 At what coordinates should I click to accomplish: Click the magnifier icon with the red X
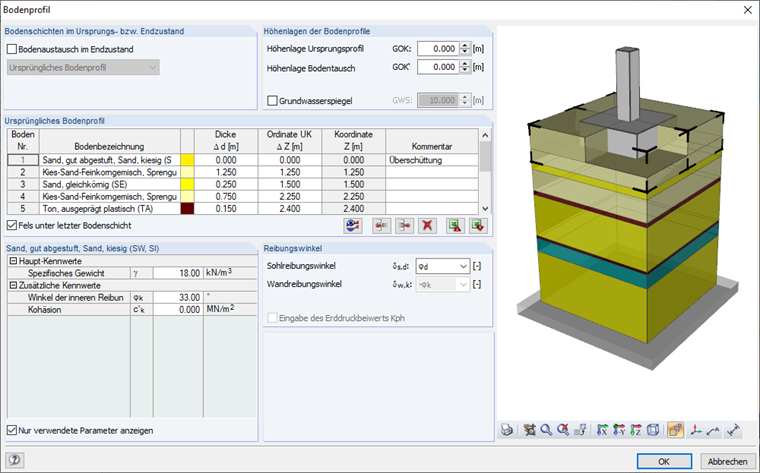[x=563, y=430]
